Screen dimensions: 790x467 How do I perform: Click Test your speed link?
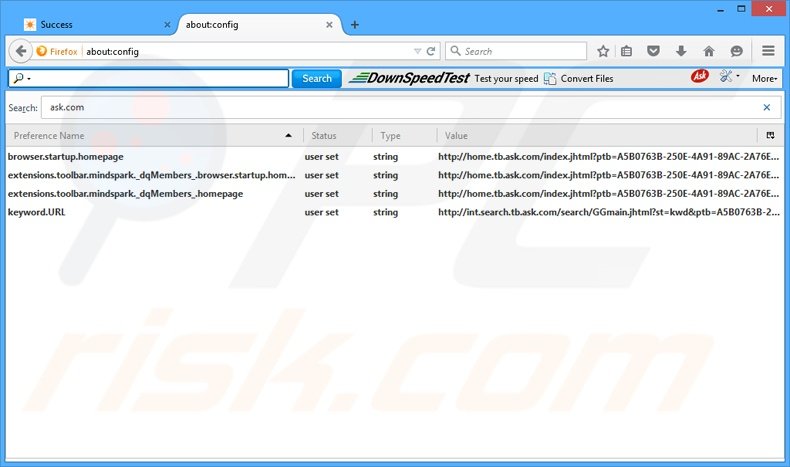point(506,79)
